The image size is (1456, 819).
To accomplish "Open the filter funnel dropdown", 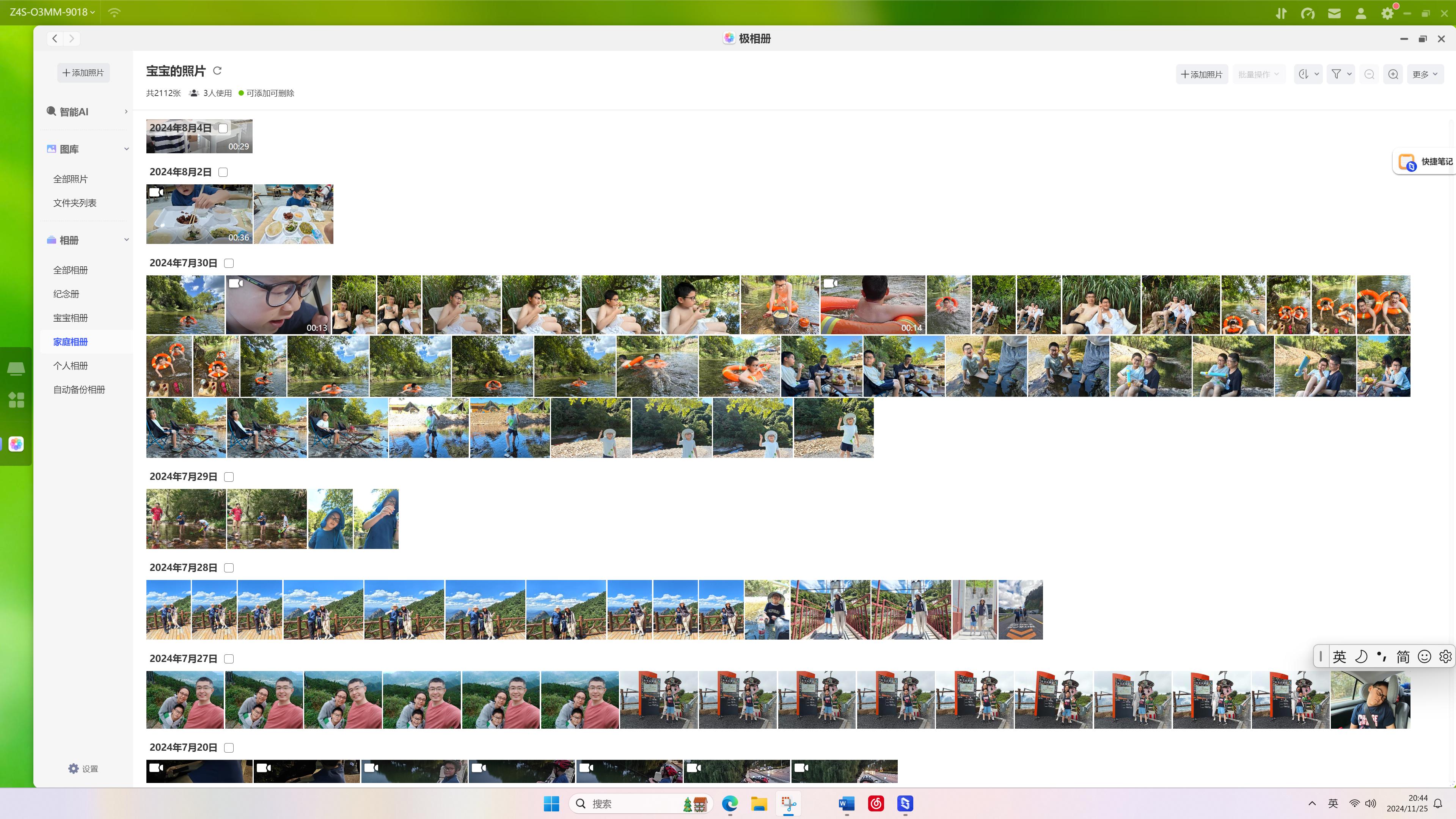I will [1340, 74].
